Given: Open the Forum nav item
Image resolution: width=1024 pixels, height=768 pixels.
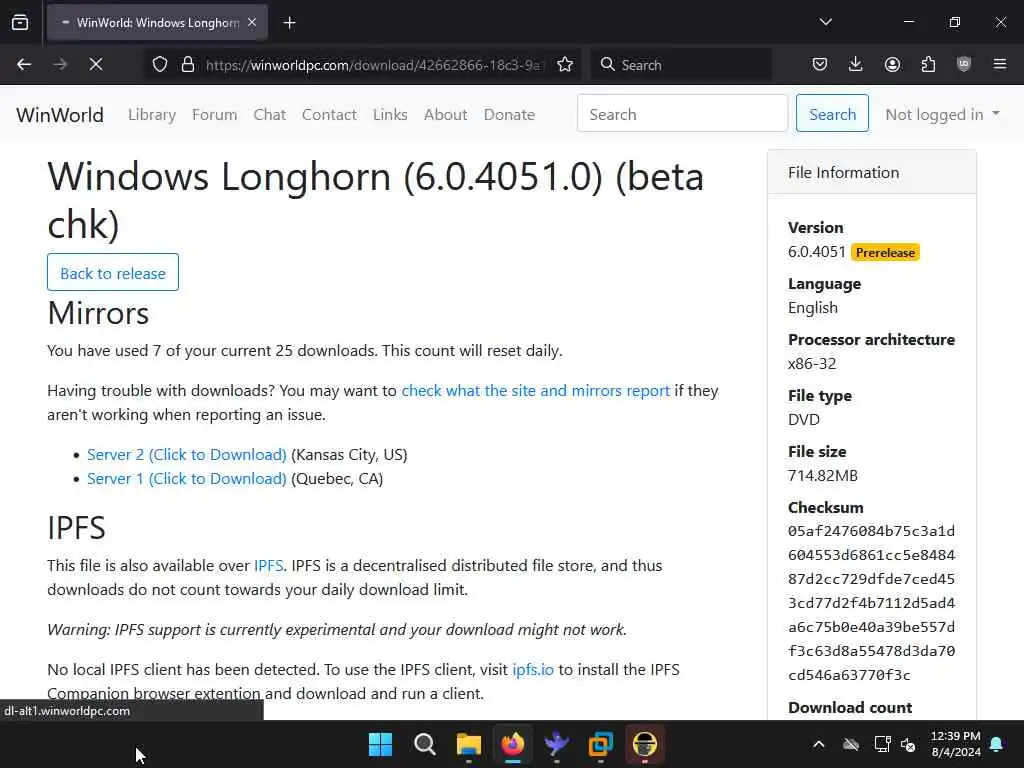Looking at the screenshot, I should tap(214, 114).
